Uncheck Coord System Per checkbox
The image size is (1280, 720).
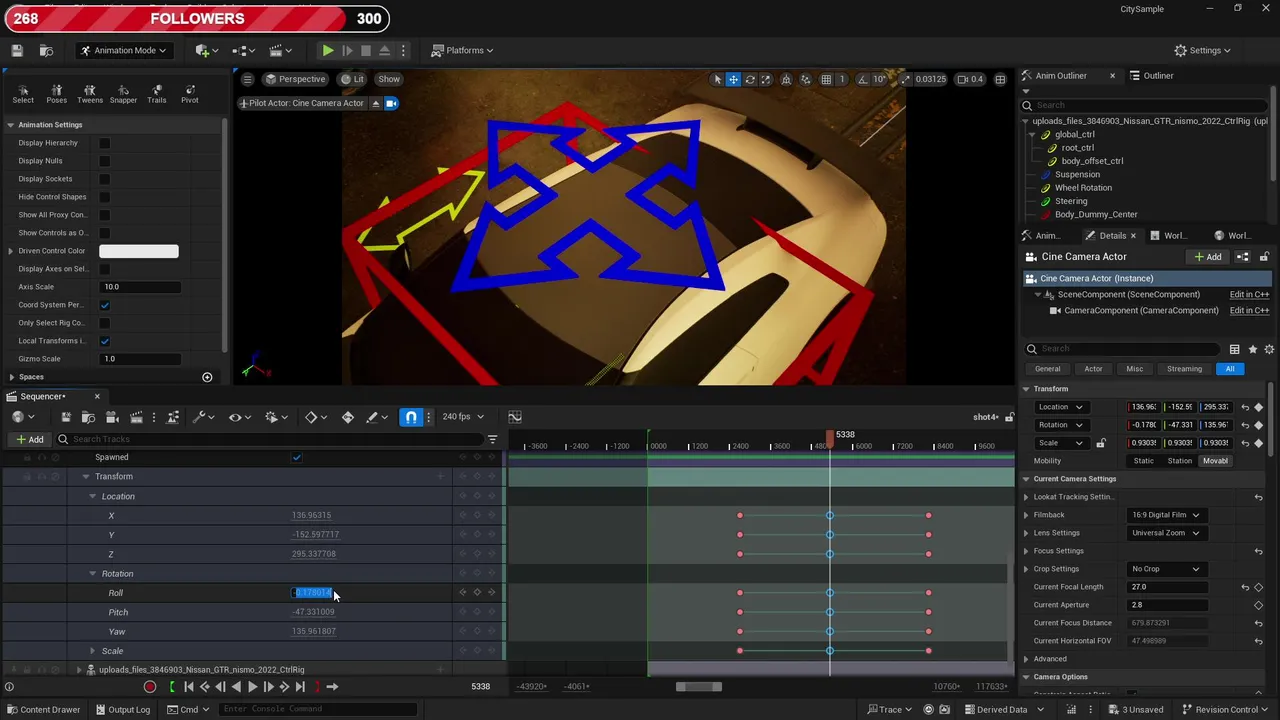pos(104,305)
